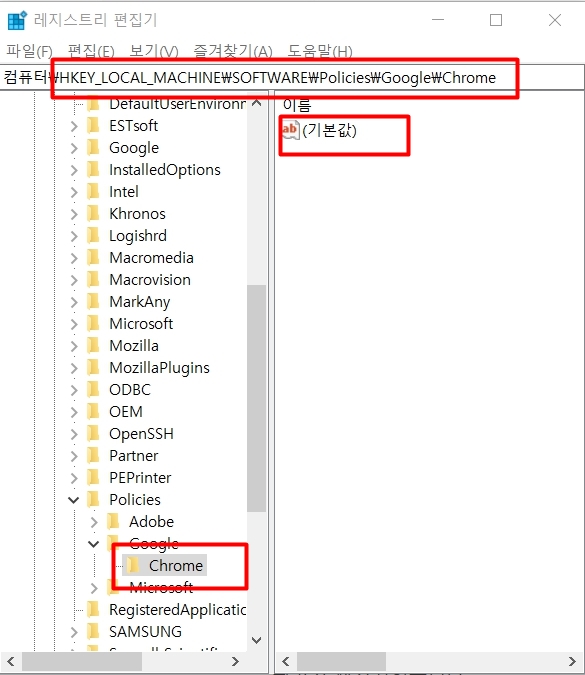Image resolution: width=585 pixels, height=675 pixels.
Task: Maximize the Registry Editor window
Action: pos(496,20)
